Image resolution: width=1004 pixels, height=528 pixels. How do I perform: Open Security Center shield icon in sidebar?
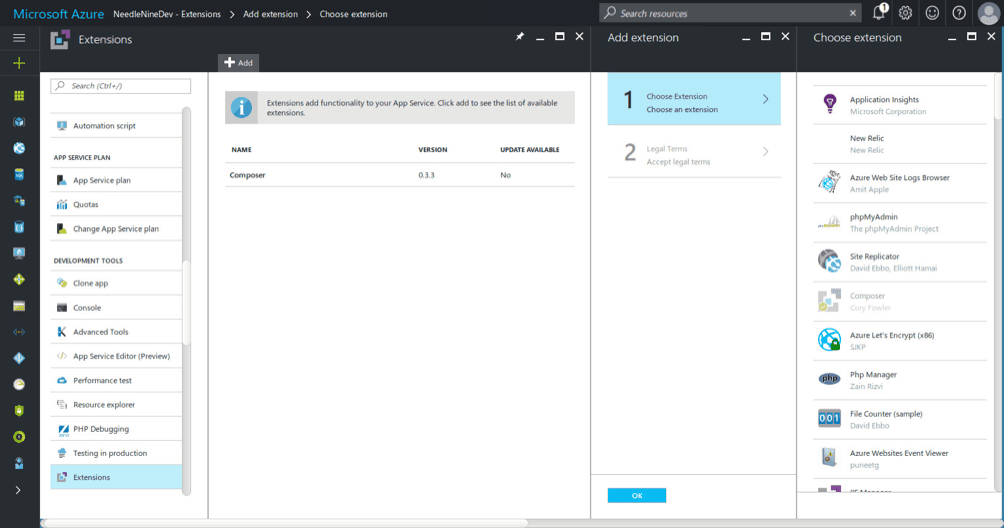pos(19,410)
